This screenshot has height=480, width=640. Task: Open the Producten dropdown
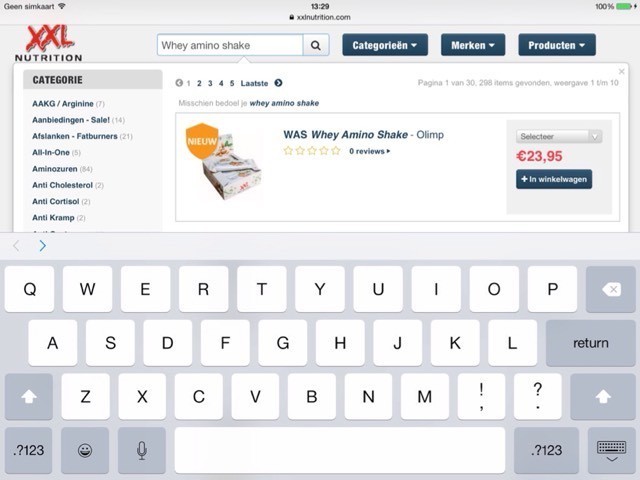point(557,45)
